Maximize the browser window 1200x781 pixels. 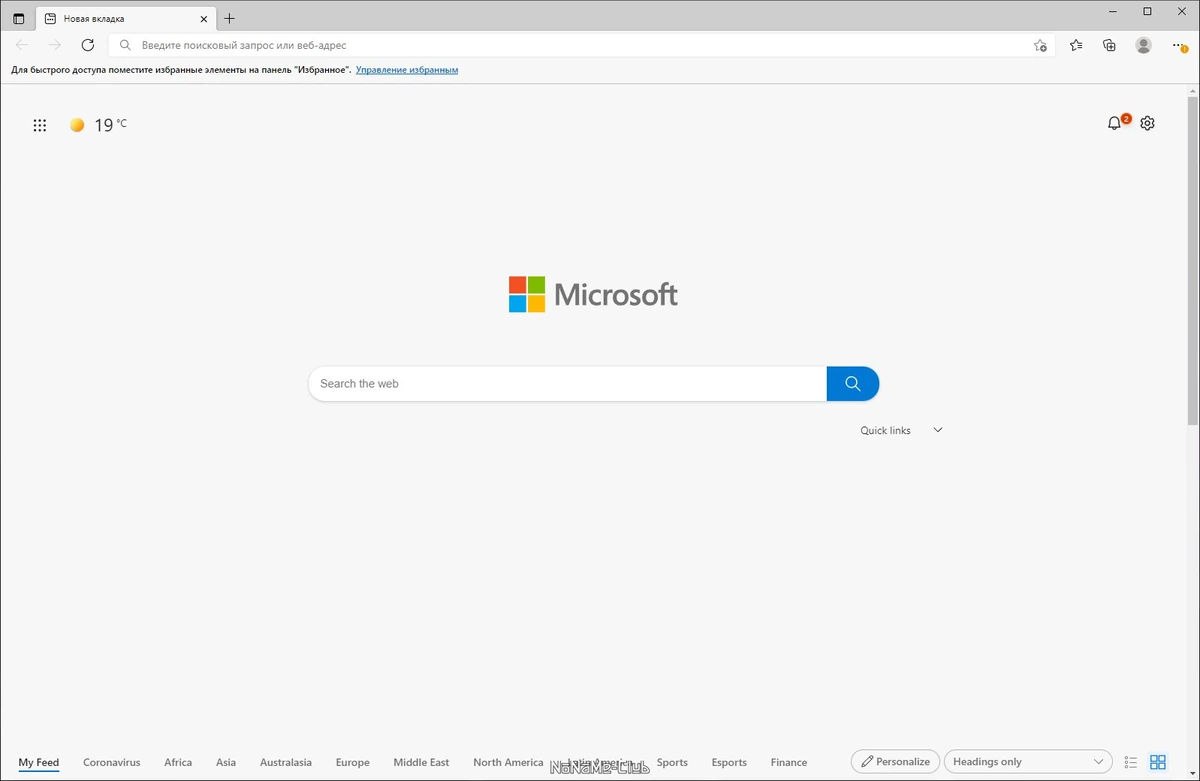tap(1147, 11)
